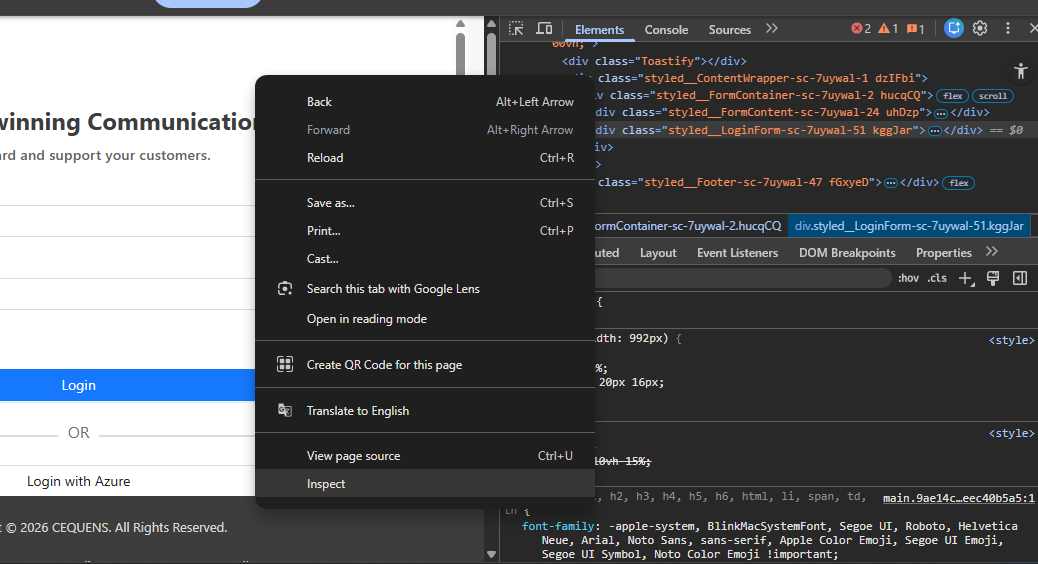Screen dimensions: 1038x564
Task: Activate the inspect element picker icon
Action: point(516,28)
